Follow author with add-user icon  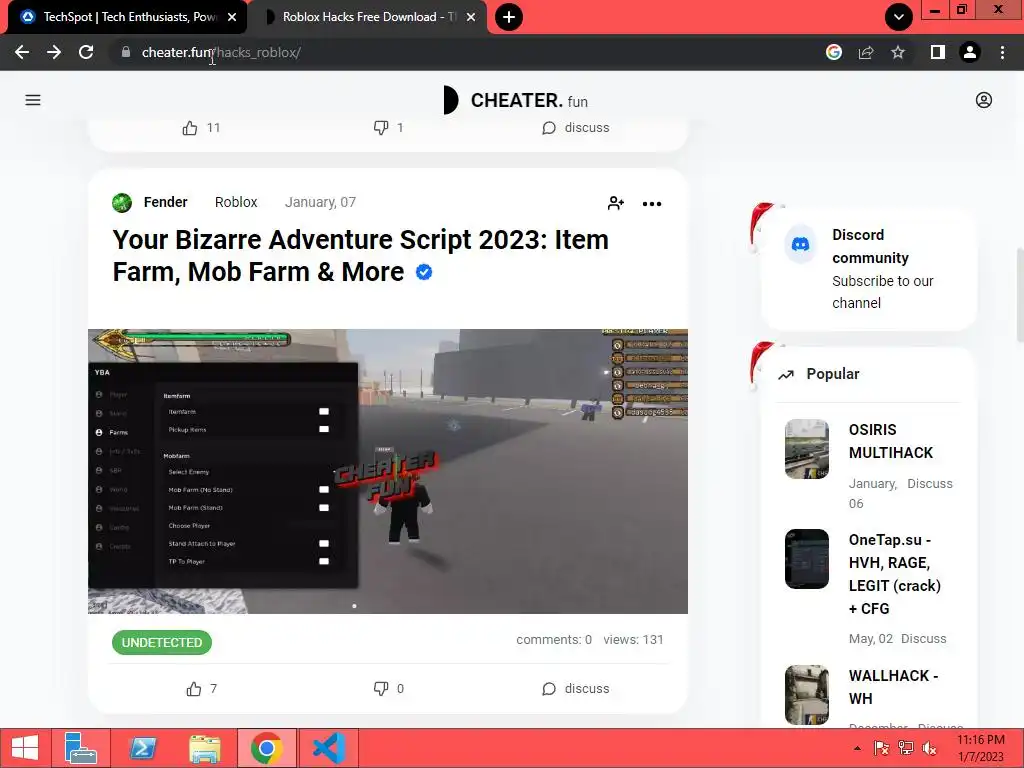click(x=616, y=204)
